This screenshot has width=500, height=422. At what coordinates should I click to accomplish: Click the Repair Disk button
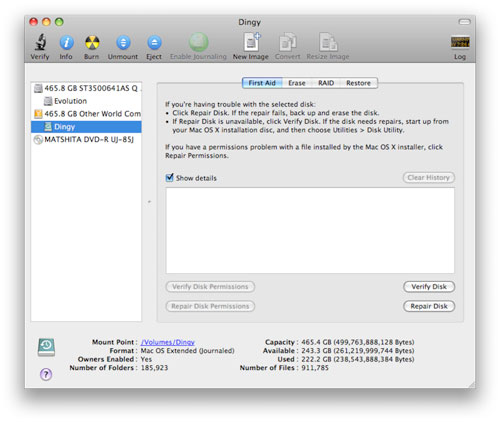[429, 306]
